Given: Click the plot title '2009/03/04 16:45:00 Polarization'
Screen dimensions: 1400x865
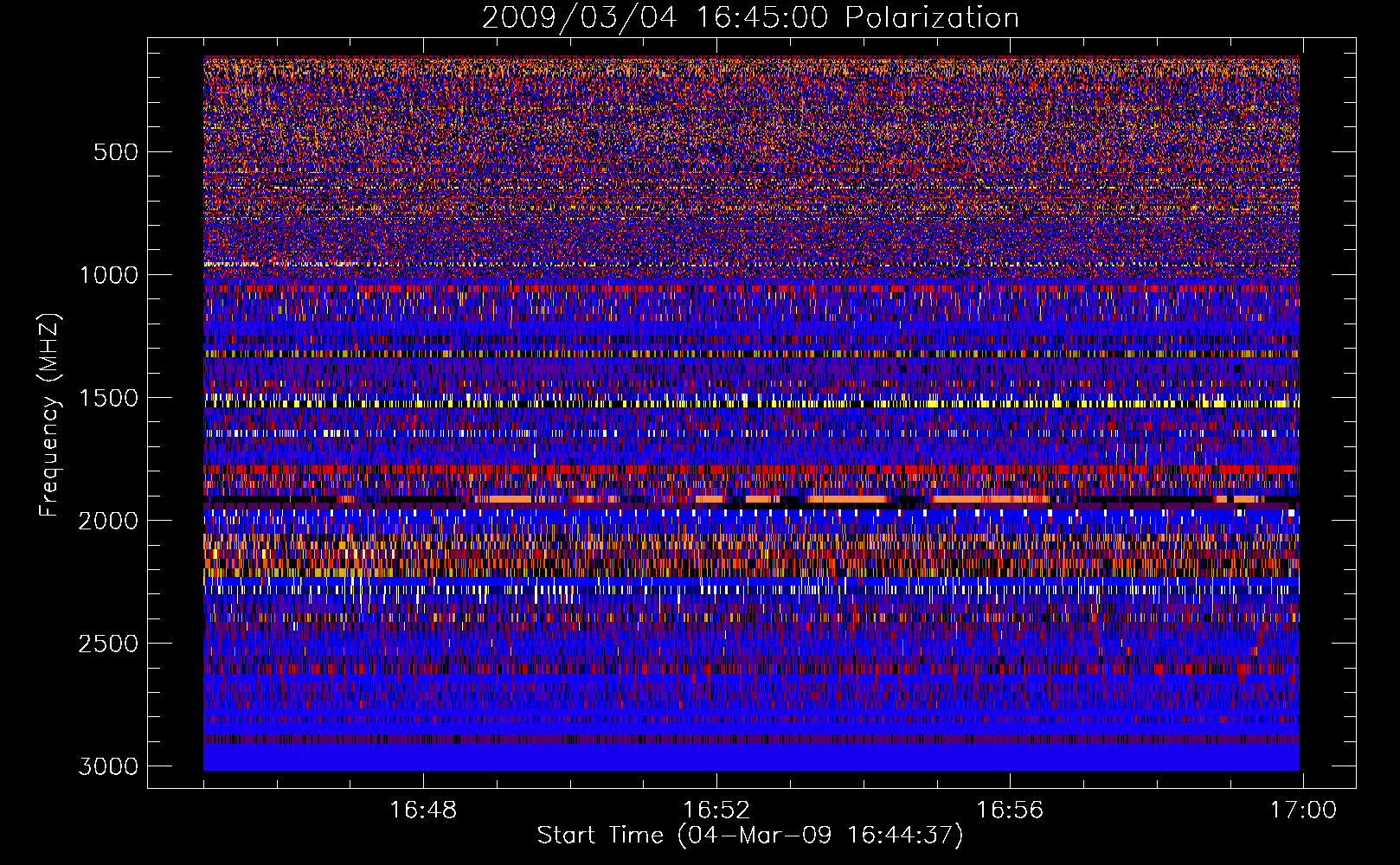Looking at the screenshot, I should [750, 17].
